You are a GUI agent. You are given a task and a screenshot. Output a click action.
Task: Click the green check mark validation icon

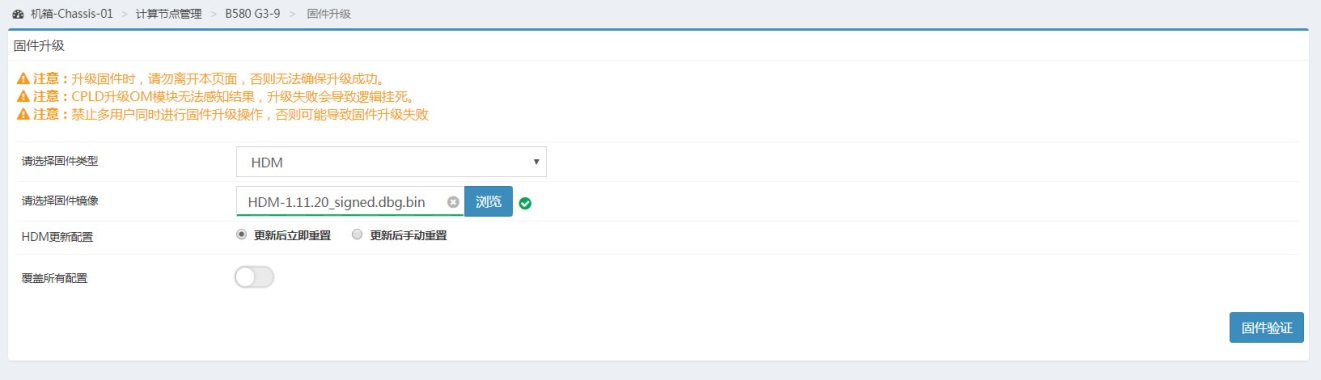525,203
